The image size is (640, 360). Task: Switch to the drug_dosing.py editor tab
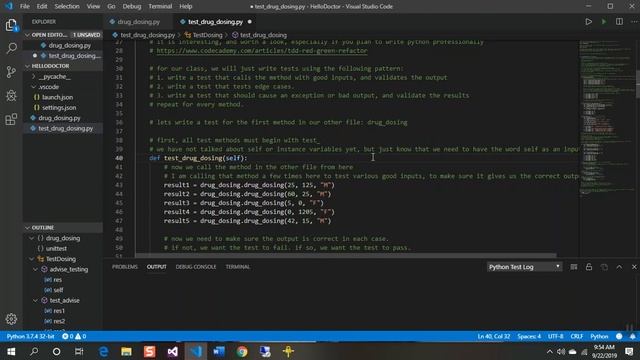(138, 22)
